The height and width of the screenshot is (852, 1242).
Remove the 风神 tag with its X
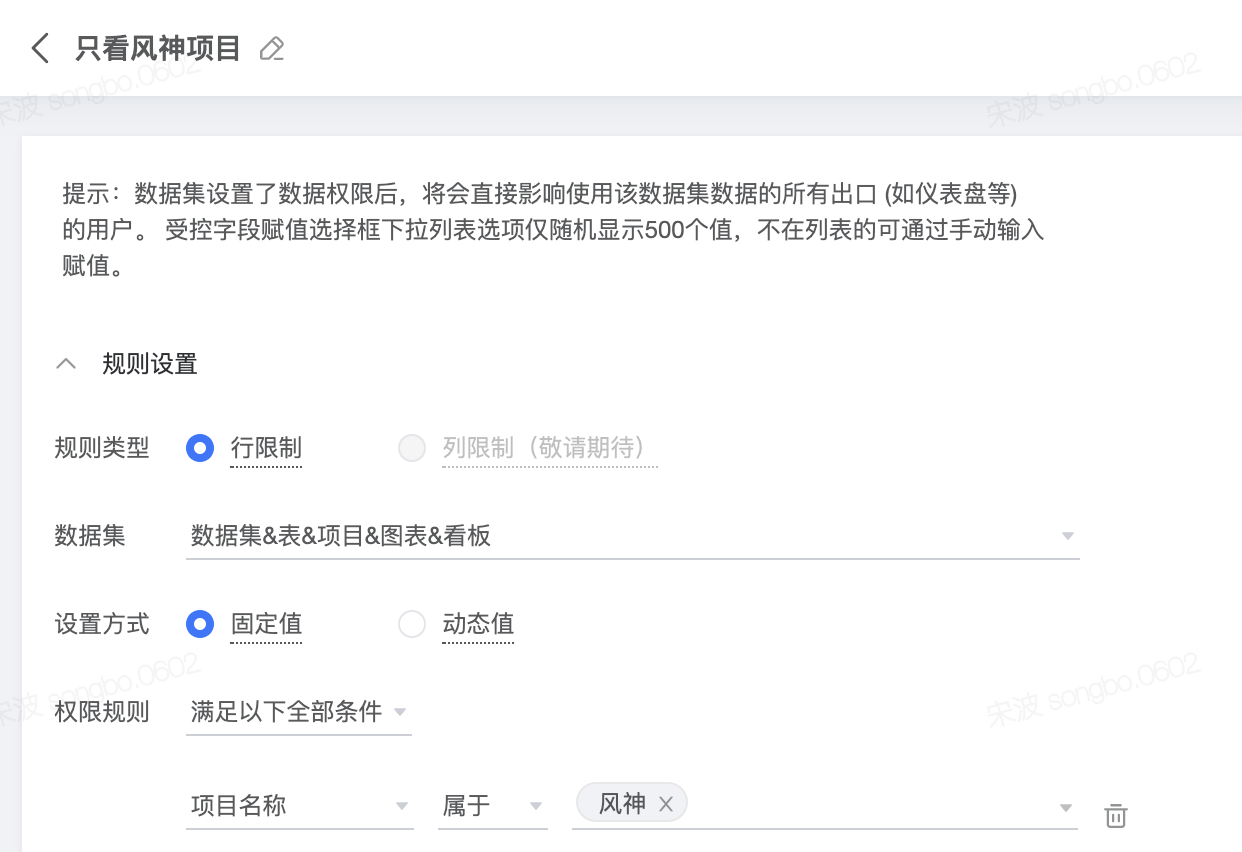(x=666, y=803)
